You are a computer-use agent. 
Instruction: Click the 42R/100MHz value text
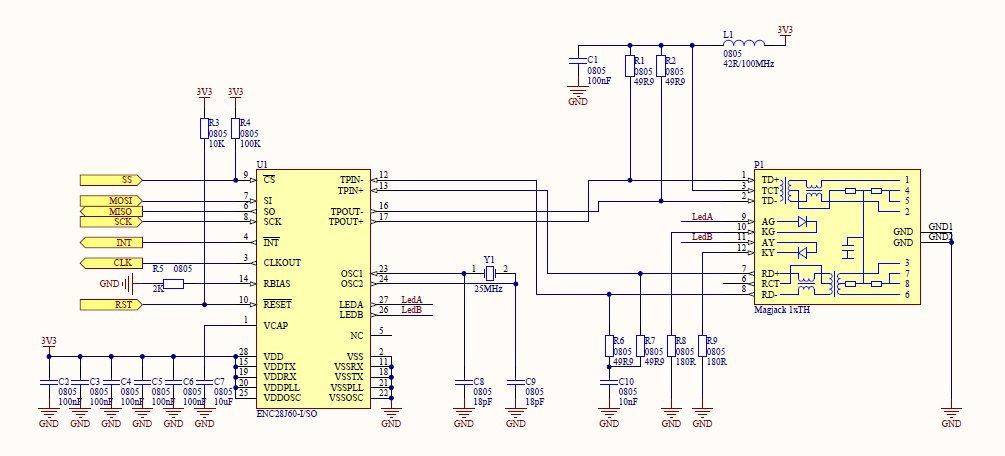pos(749,64)
